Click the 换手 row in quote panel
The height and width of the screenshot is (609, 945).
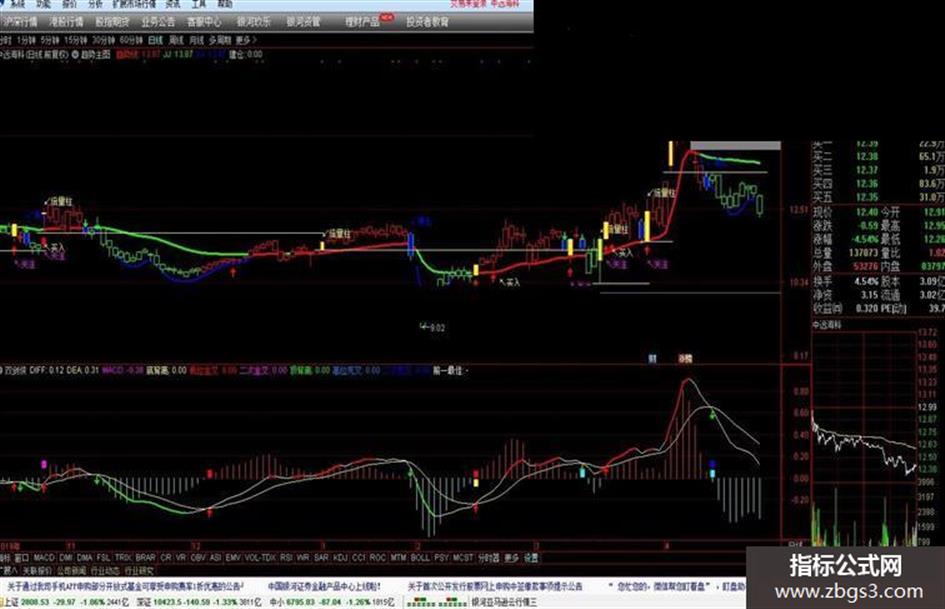878,281
